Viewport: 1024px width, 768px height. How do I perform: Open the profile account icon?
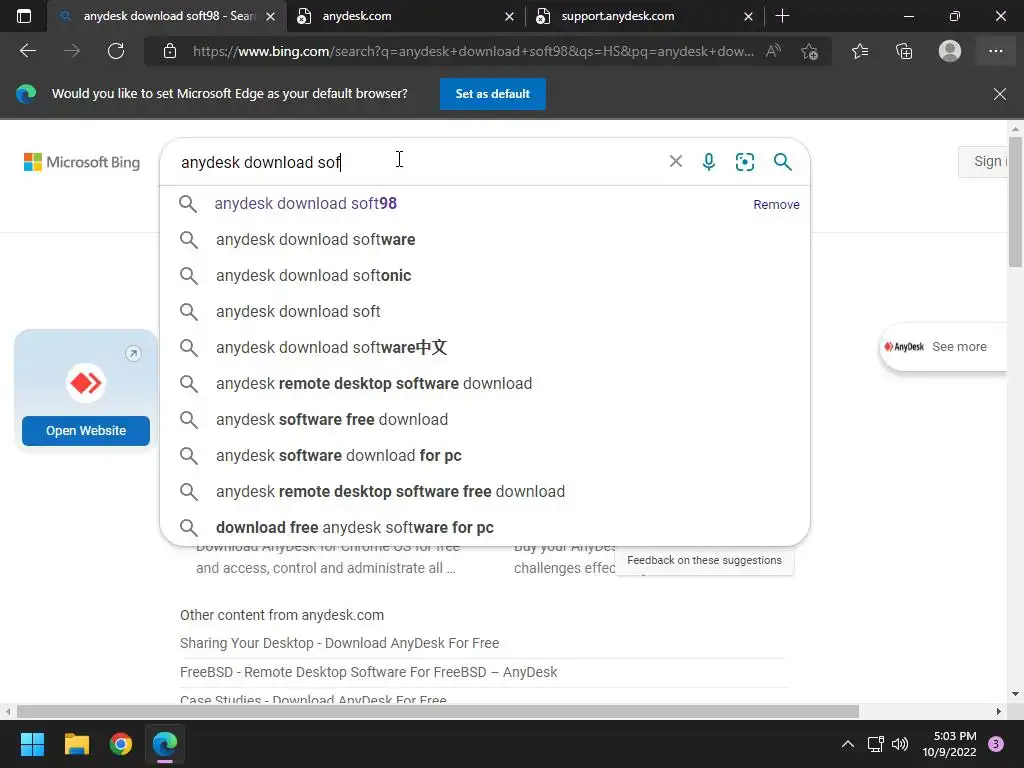point(950,51)
